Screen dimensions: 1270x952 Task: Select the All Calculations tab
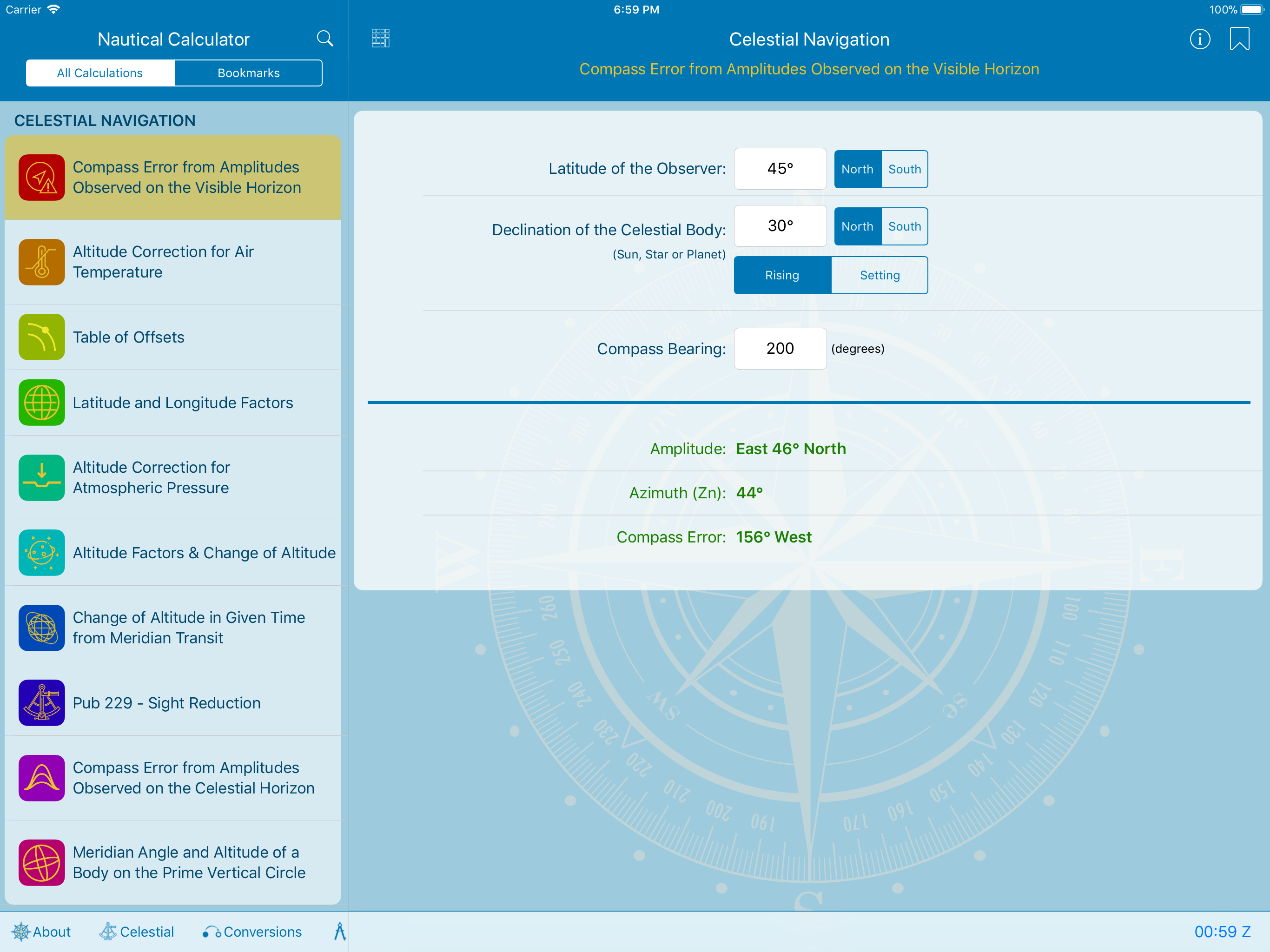(100, 73)
